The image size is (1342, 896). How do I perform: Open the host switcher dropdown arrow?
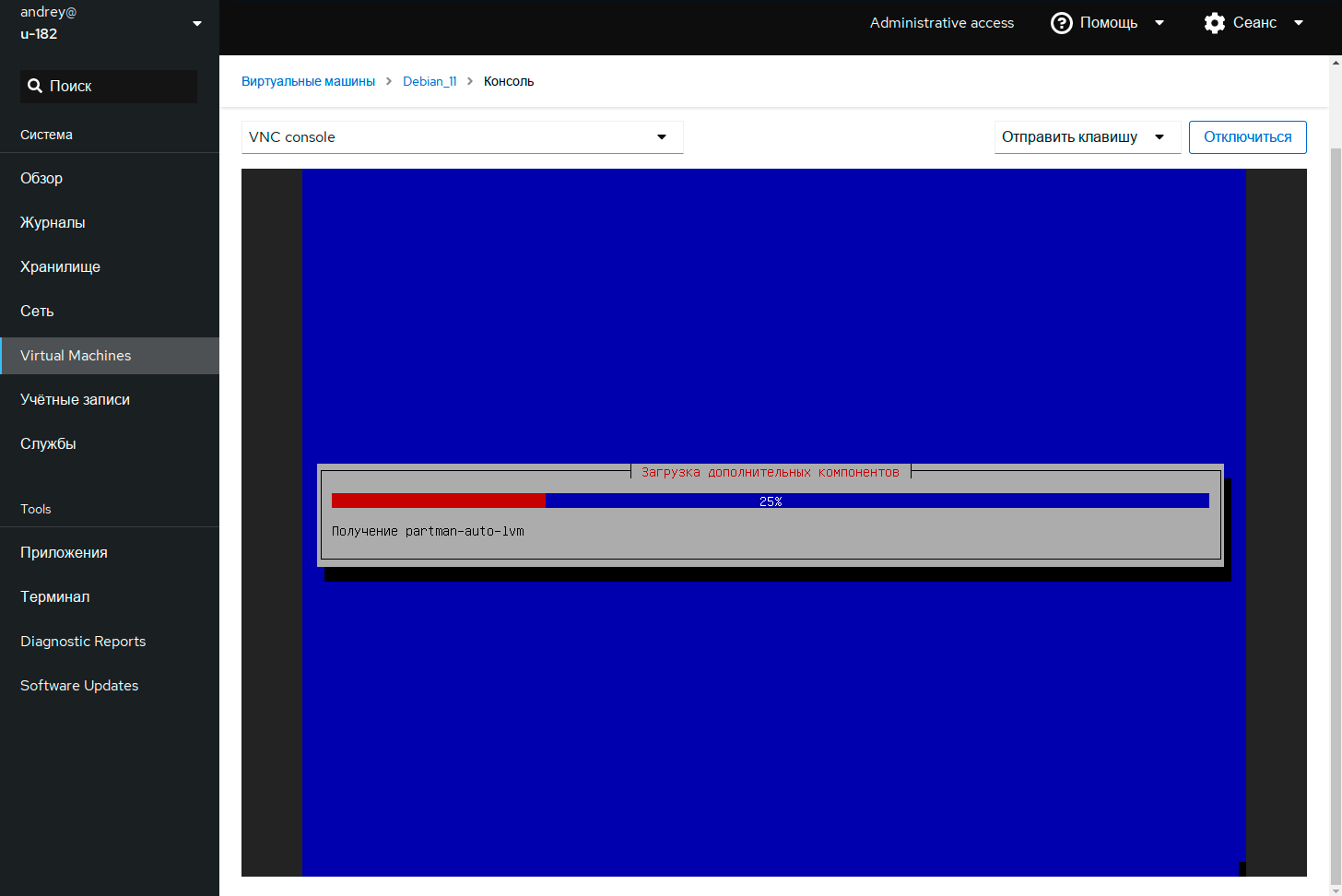pos(196,23)
